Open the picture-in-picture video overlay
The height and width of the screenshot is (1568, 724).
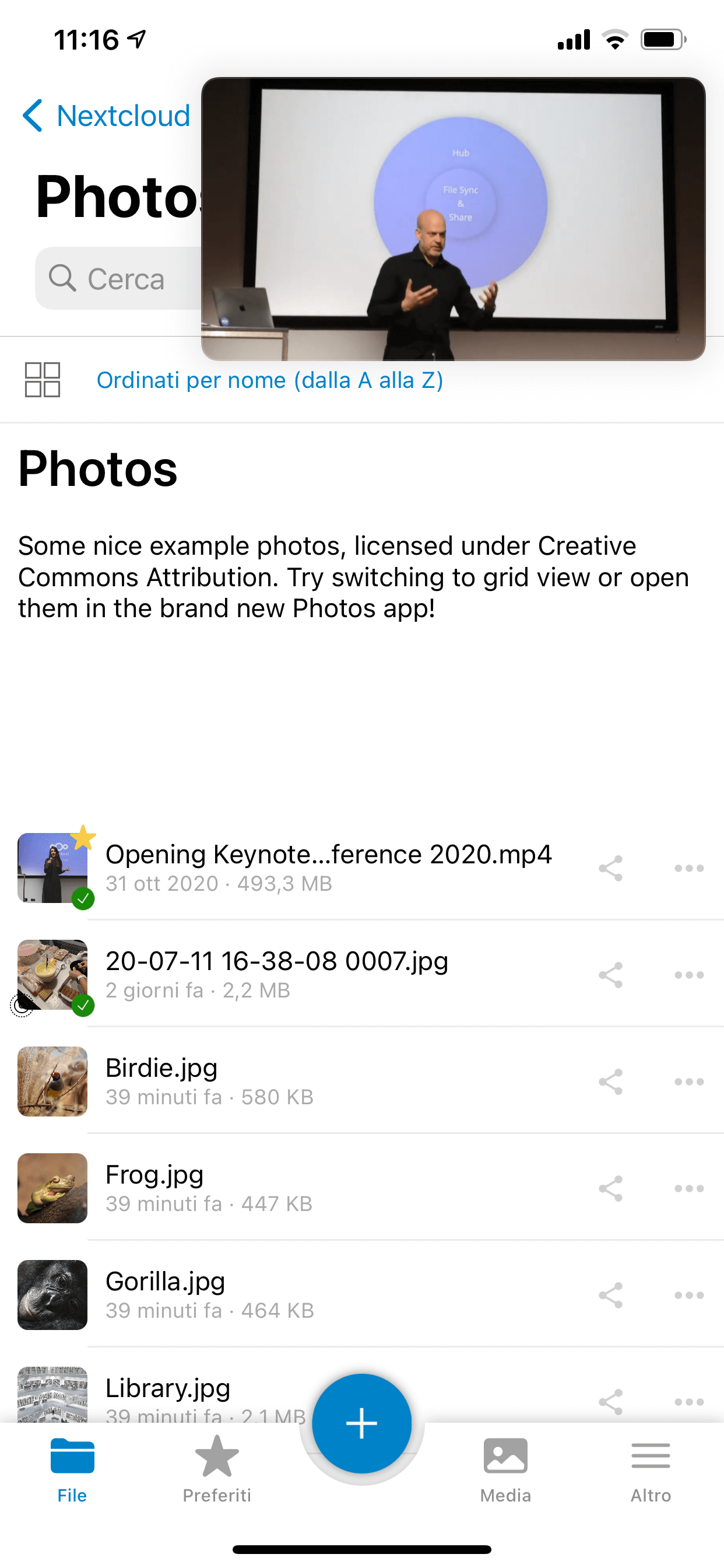[x=454, y=219]
